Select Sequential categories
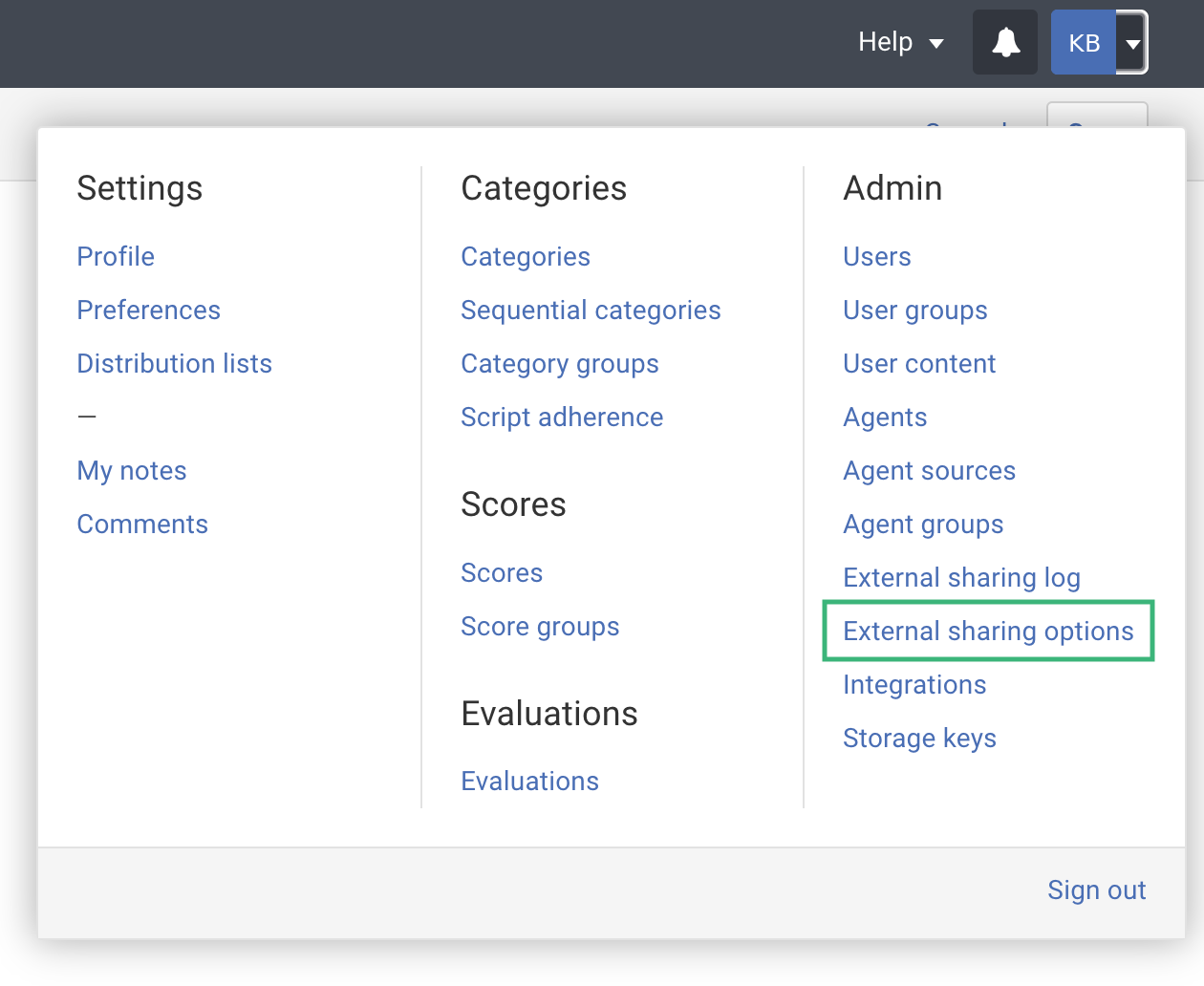This screenshot has width=1204, height=986. (x=591, y=311)
